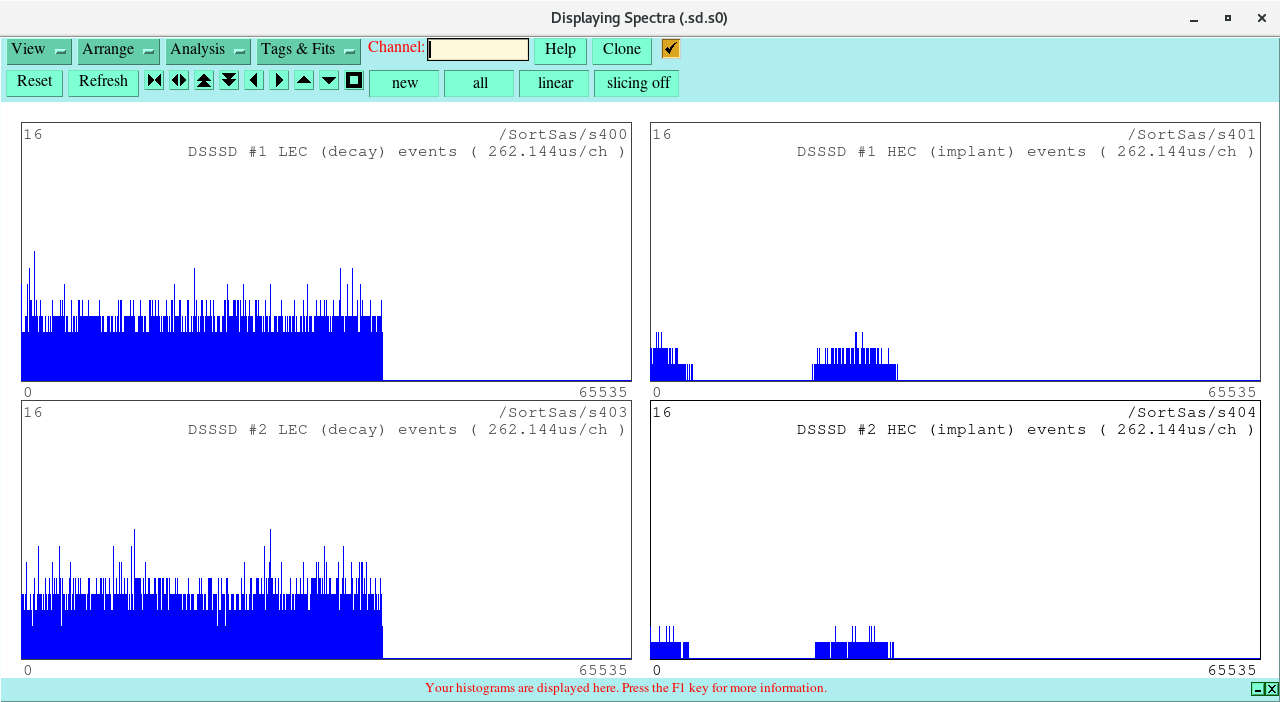Expand the Arrange dropdown menu

click(x=119, y=50)
